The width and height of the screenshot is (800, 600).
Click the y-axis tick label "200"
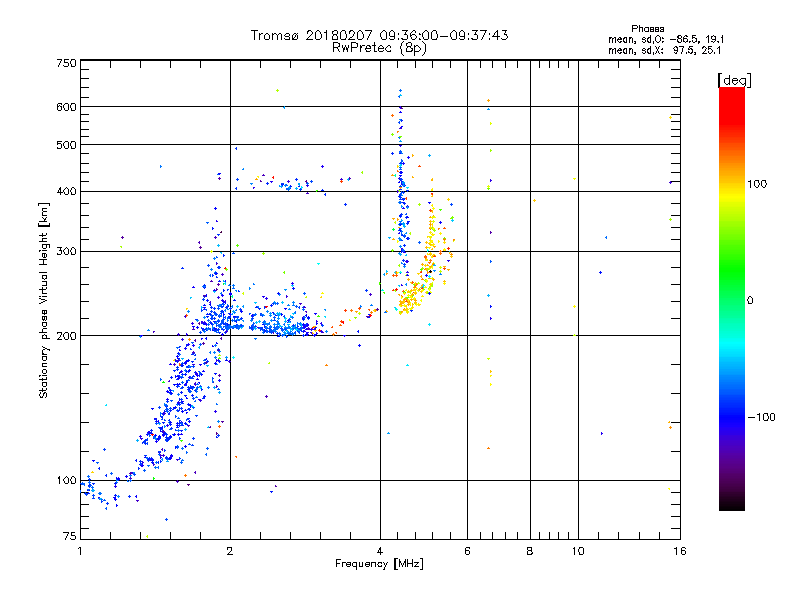click(x=66, y=336)
